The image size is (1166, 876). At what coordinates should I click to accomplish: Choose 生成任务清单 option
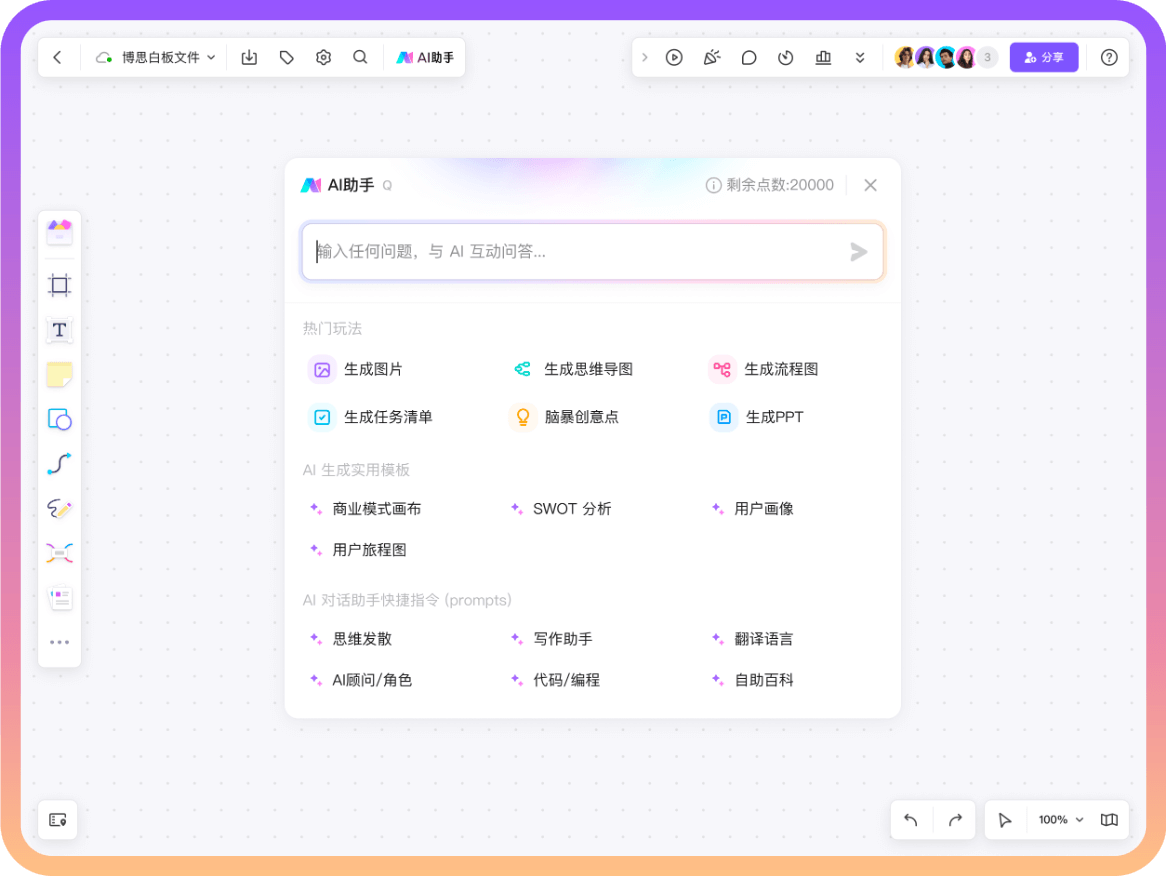tap(370, 417)
